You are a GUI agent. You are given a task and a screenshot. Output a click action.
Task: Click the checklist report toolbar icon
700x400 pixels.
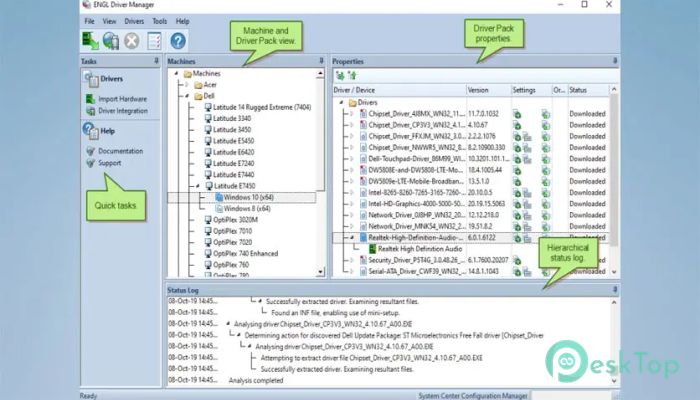(154, 41)
